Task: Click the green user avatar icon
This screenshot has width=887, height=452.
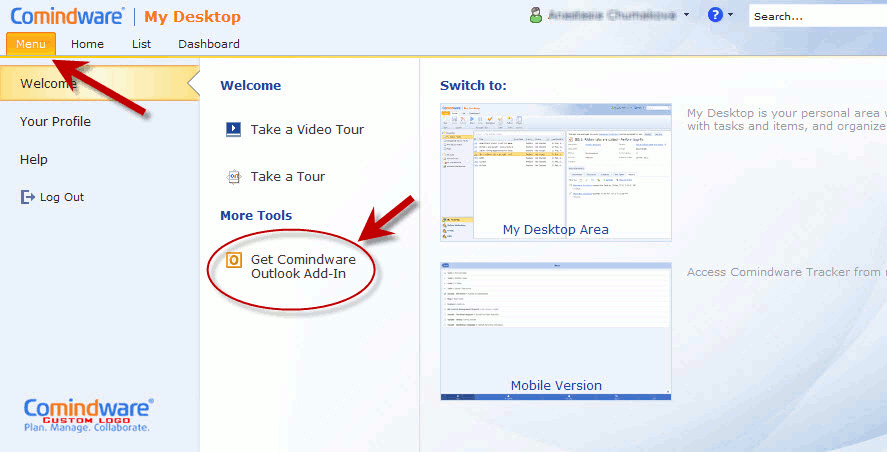Action: point(536,15)
